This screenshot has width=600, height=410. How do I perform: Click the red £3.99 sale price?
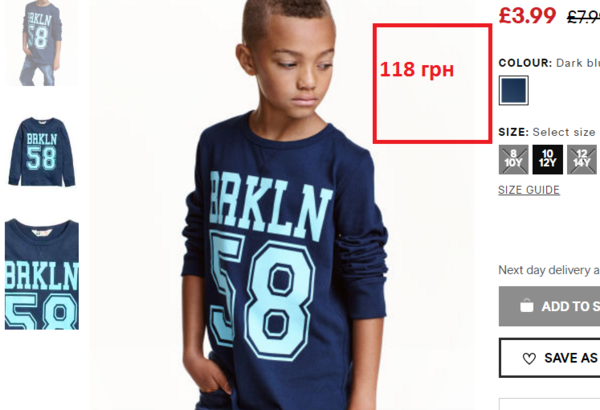click(527, 15)
